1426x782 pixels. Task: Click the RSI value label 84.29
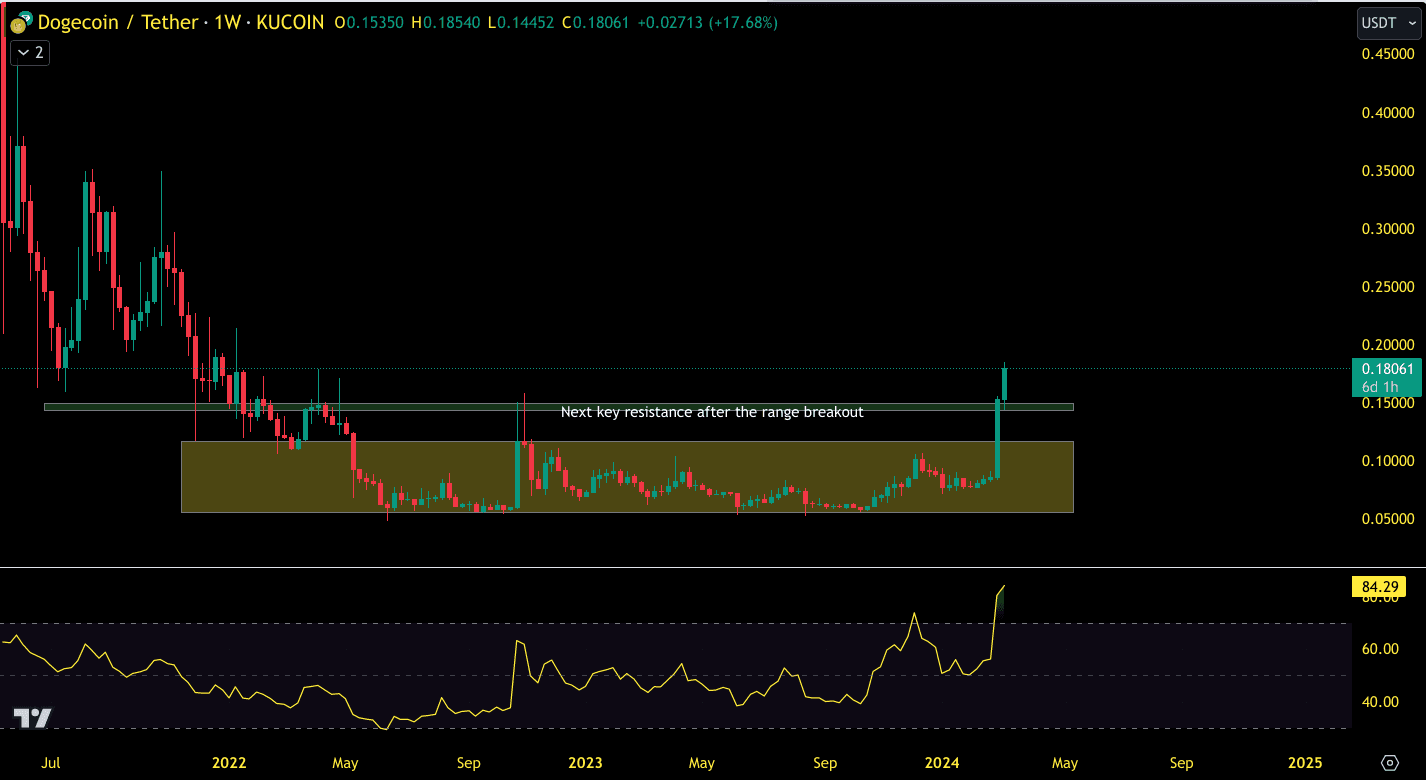(x=1378, y=587)
